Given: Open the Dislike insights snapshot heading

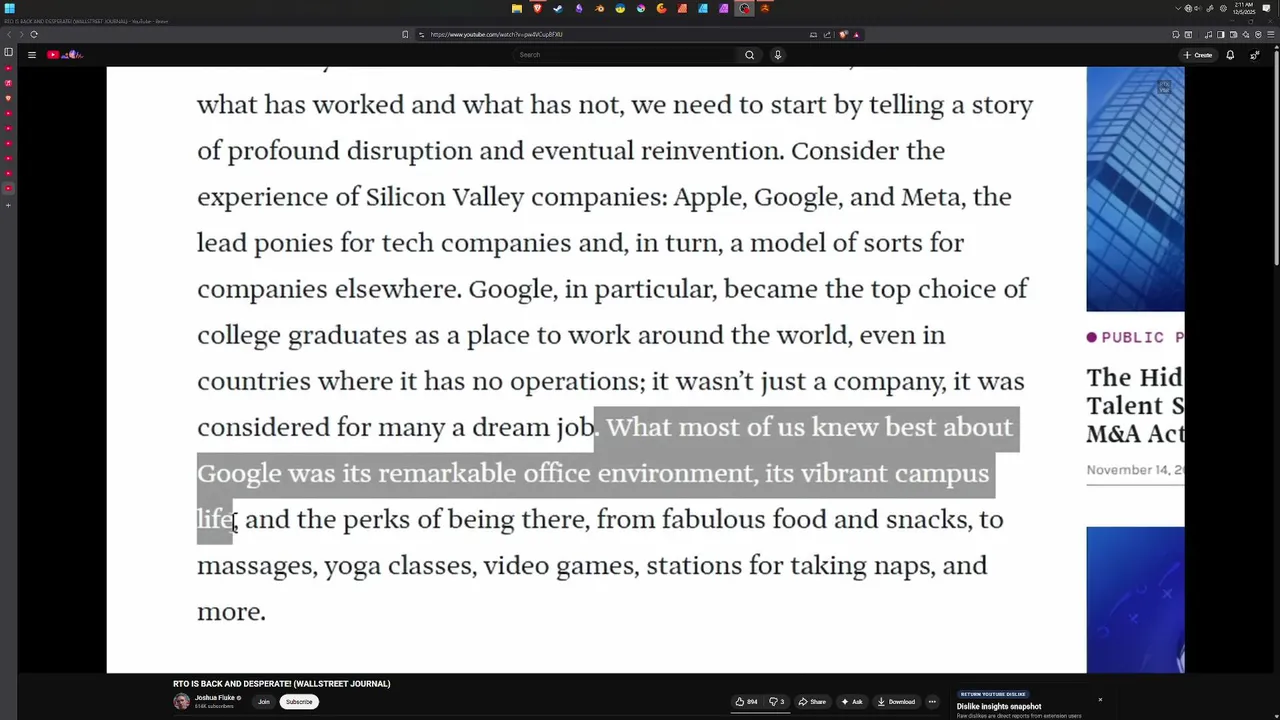Looking at the screenshot, I should (x=999, y=706).
